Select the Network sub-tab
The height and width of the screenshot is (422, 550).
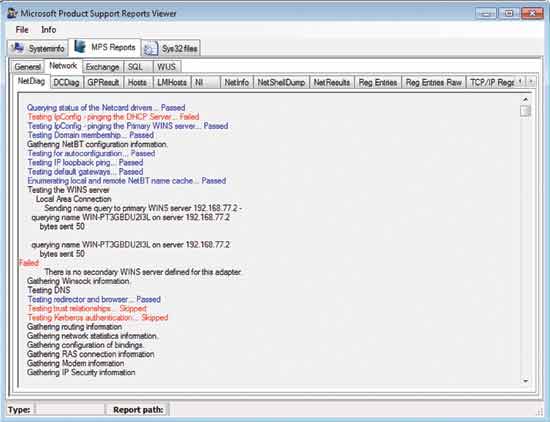click(63, 66)
